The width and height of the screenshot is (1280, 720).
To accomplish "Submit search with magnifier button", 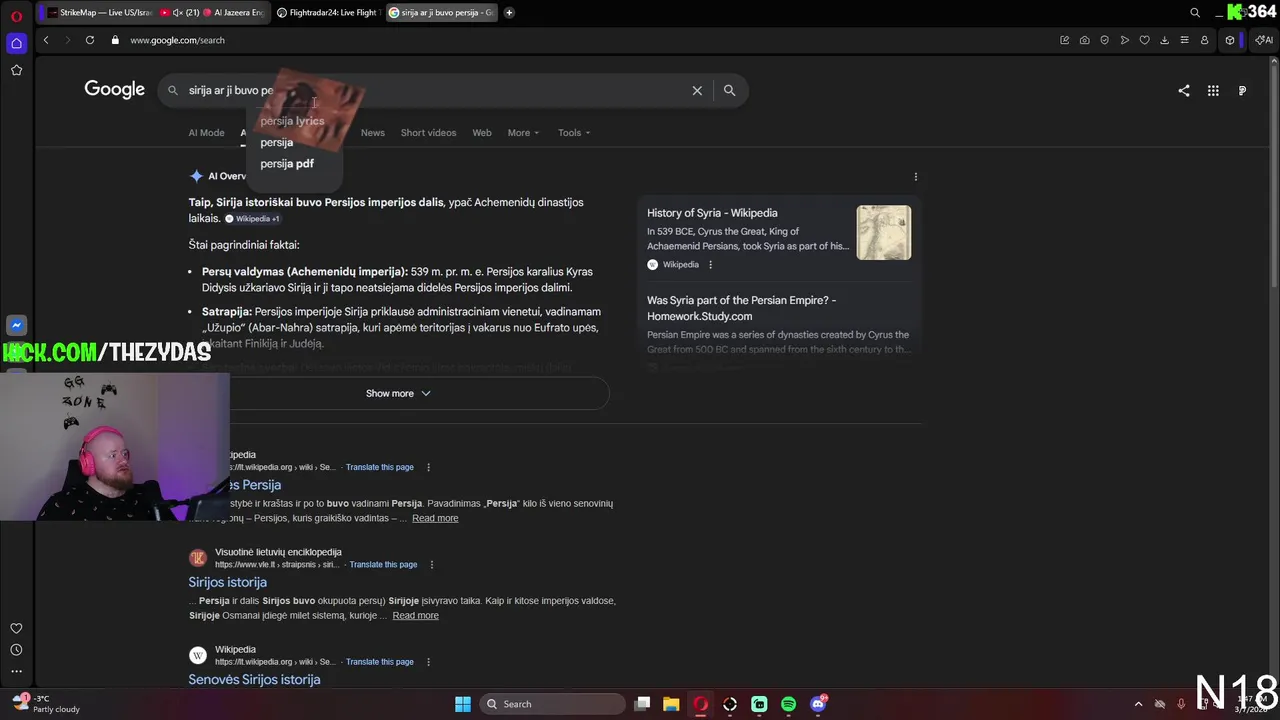I will (729, 90).
